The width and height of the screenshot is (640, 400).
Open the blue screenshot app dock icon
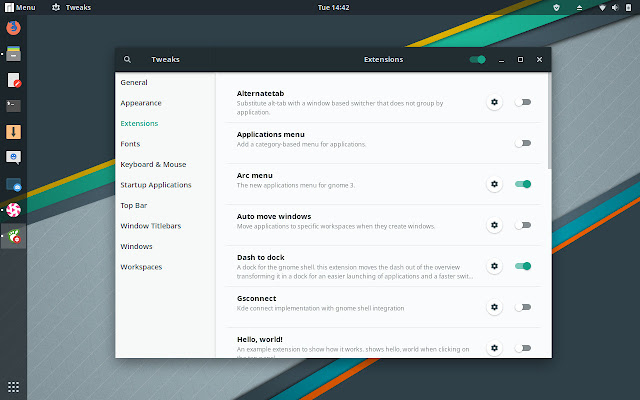click(x=13, y=184)
